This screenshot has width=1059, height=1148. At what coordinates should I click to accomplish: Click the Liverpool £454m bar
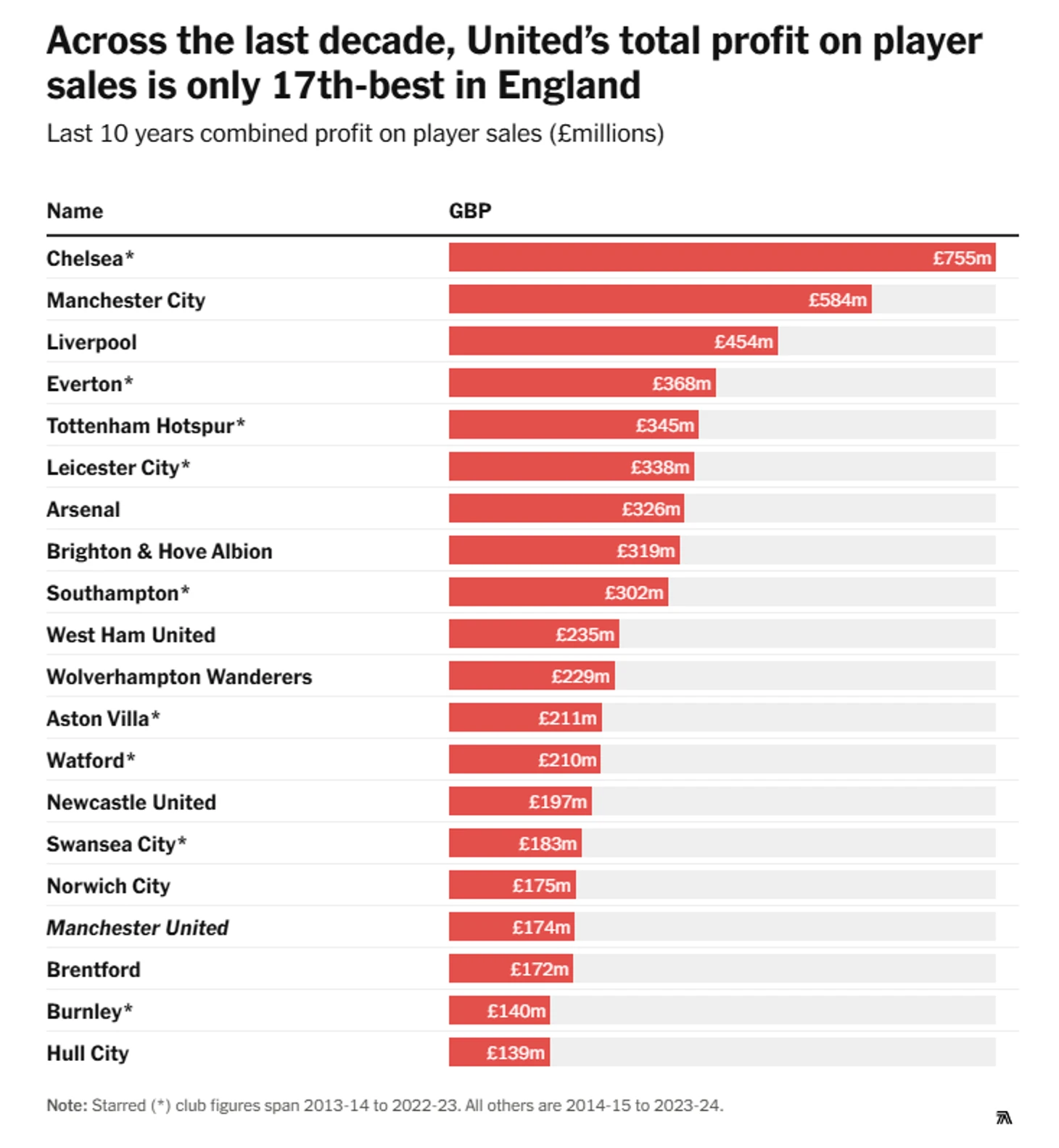tap(613, 341)
